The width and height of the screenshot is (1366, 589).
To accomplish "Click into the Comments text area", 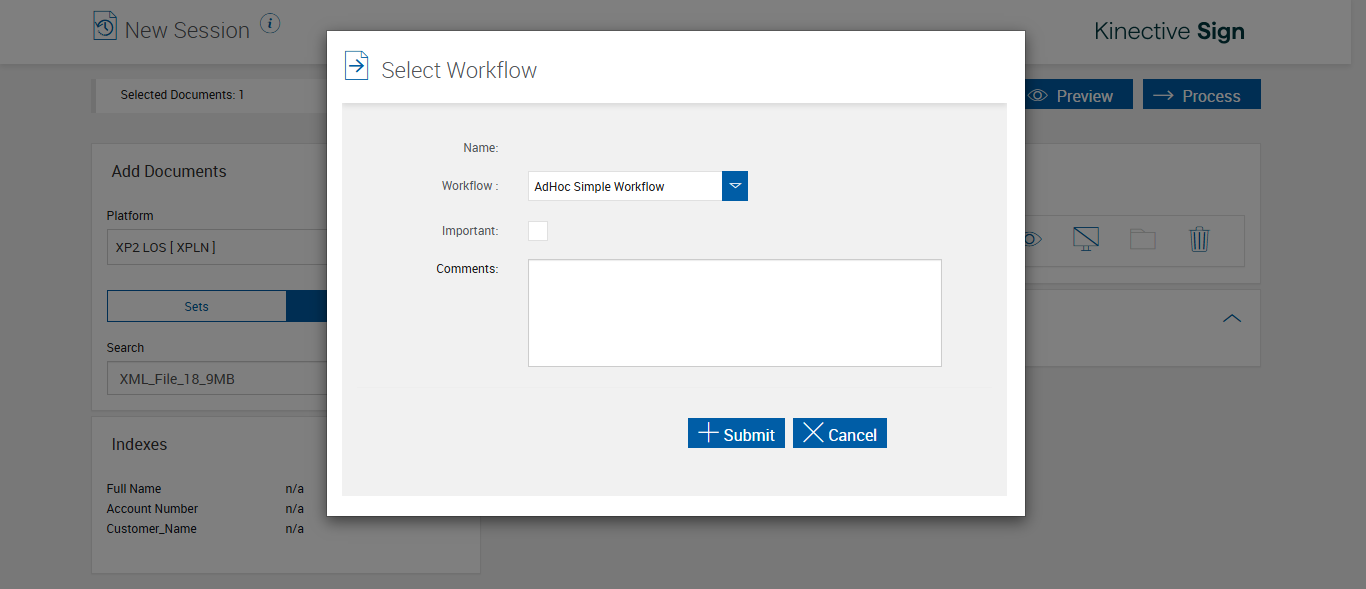I will coord(734,313).
